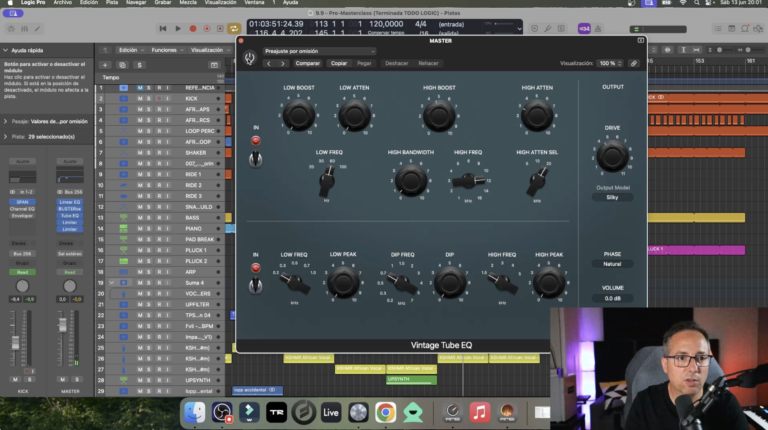Image resolution: width=768 pixels, height=430 pixels.
Task: Open the Navegar menu
Action: click(x=136, y=2)
